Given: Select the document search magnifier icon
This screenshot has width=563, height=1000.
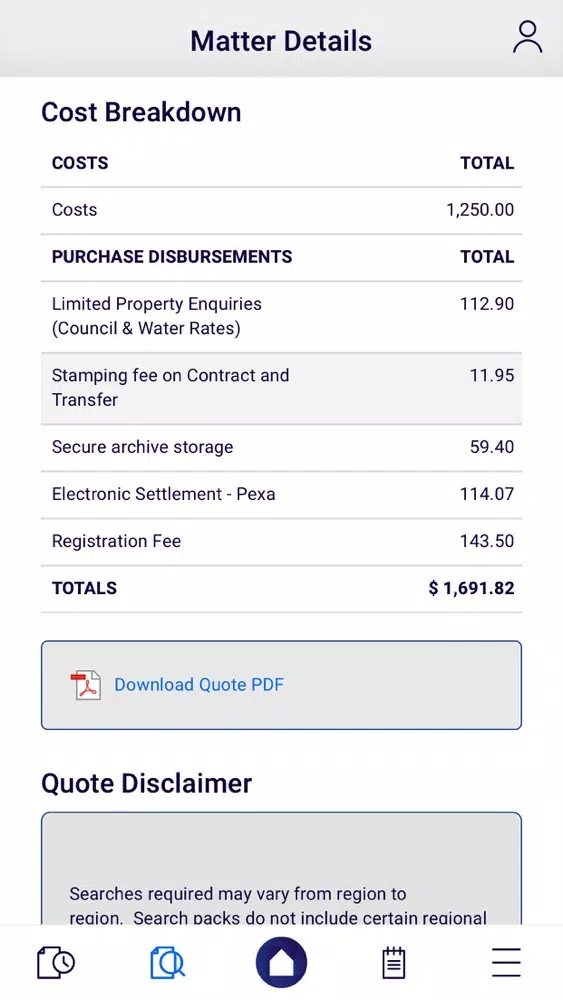Looking at the screenshot, I should tap(168, 962).
